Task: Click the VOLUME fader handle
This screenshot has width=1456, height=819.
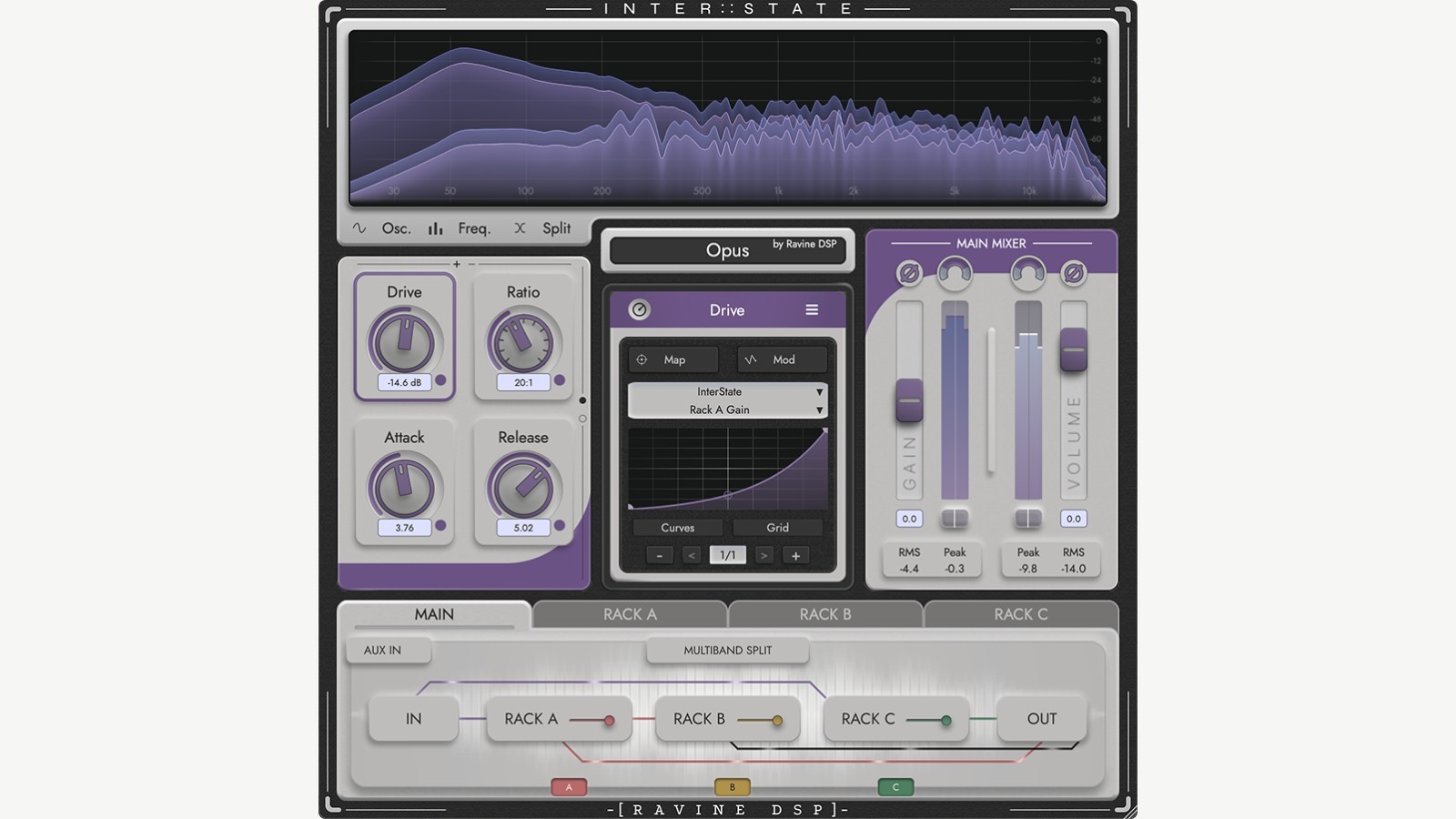Action: 1074,349
